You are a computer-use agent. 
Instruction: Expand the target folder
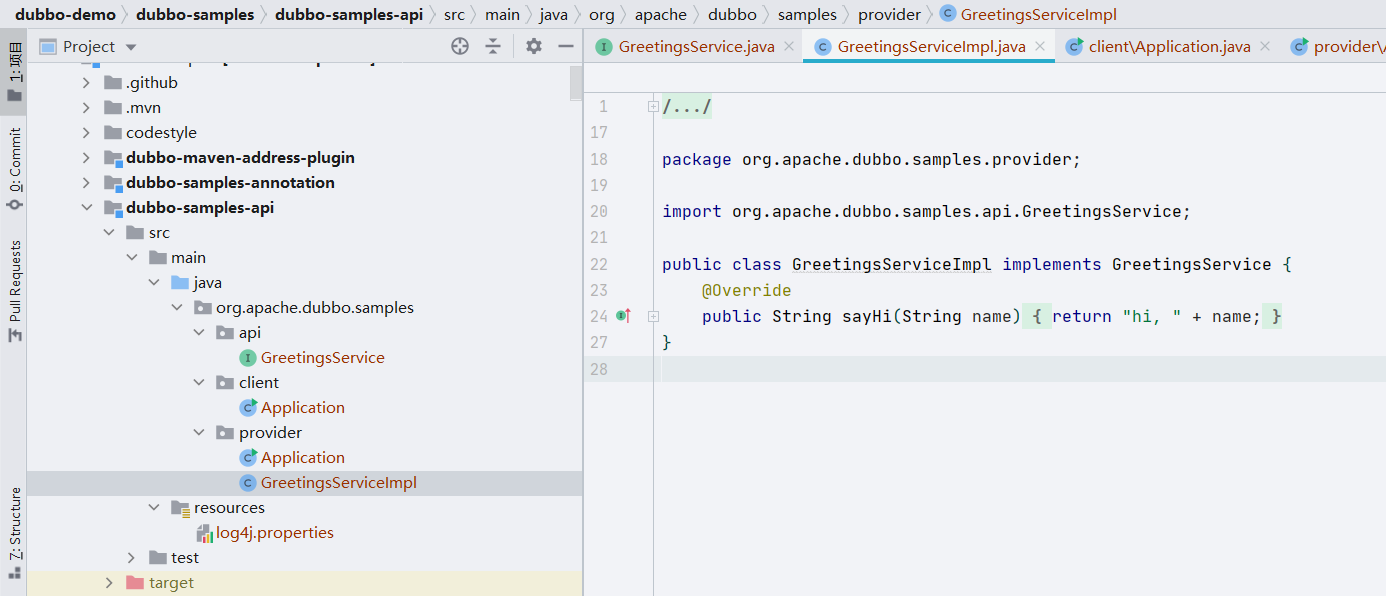pyautogui.click(x=109, y=582)
